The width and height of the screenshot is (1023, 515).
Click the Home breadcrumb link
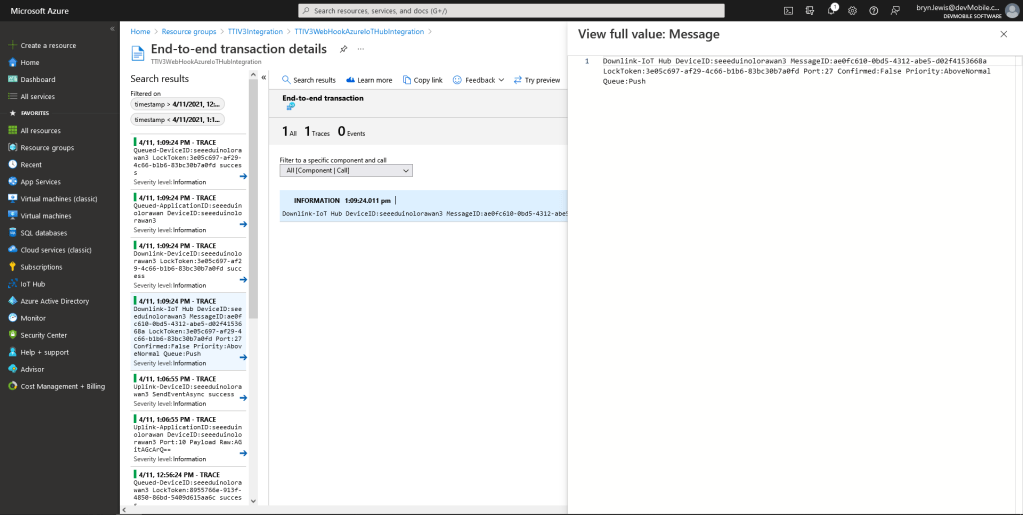click(x=140, y=32)
